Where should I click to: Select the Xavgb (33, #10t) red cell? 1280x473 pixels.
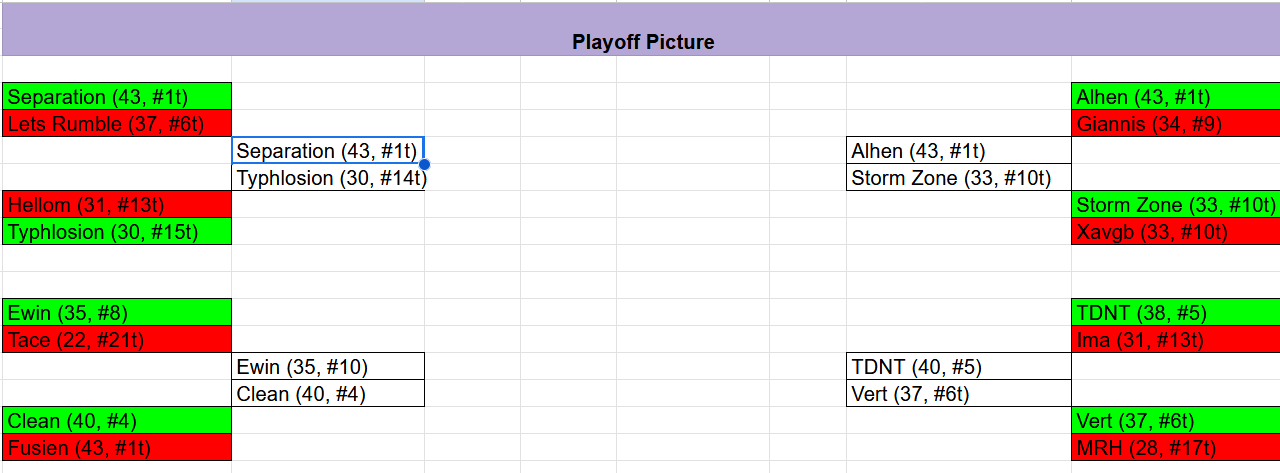pyautogui.click(x=1175, y=232)
